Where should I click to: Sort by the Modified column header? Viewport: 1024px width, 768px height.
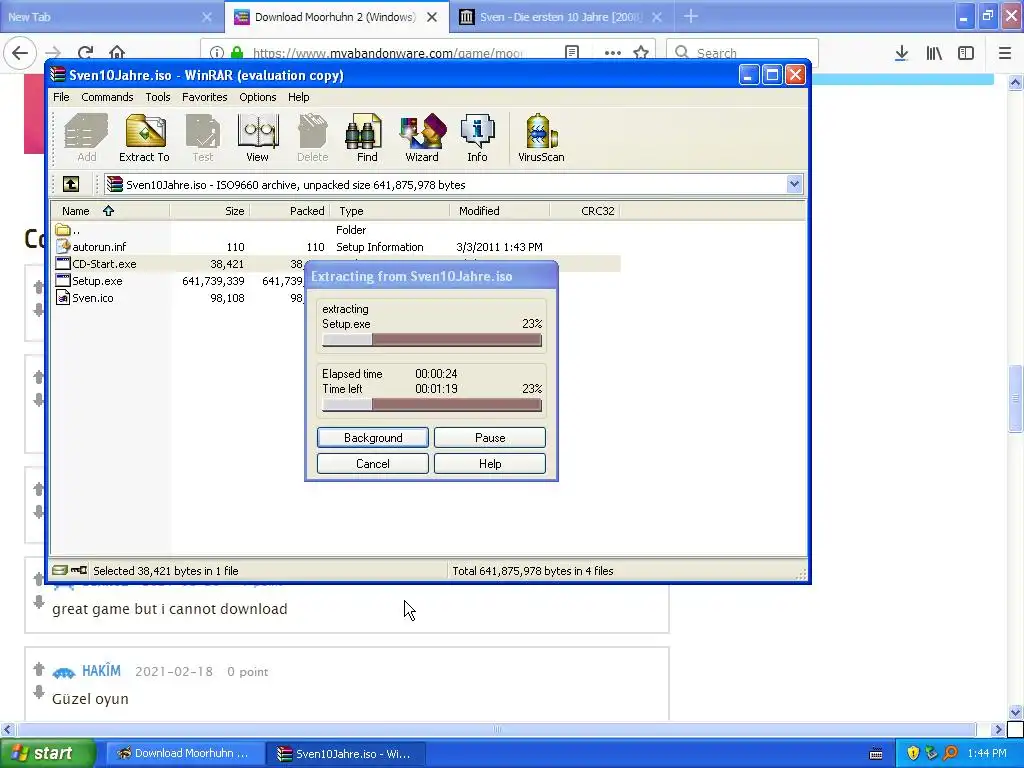pyautogui.click(x=500, y=211)
